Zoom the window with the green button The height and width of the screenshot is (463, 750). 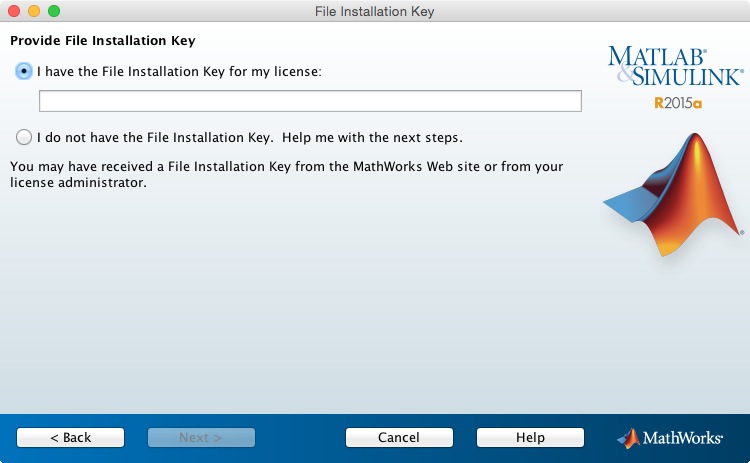coord(54,11)
